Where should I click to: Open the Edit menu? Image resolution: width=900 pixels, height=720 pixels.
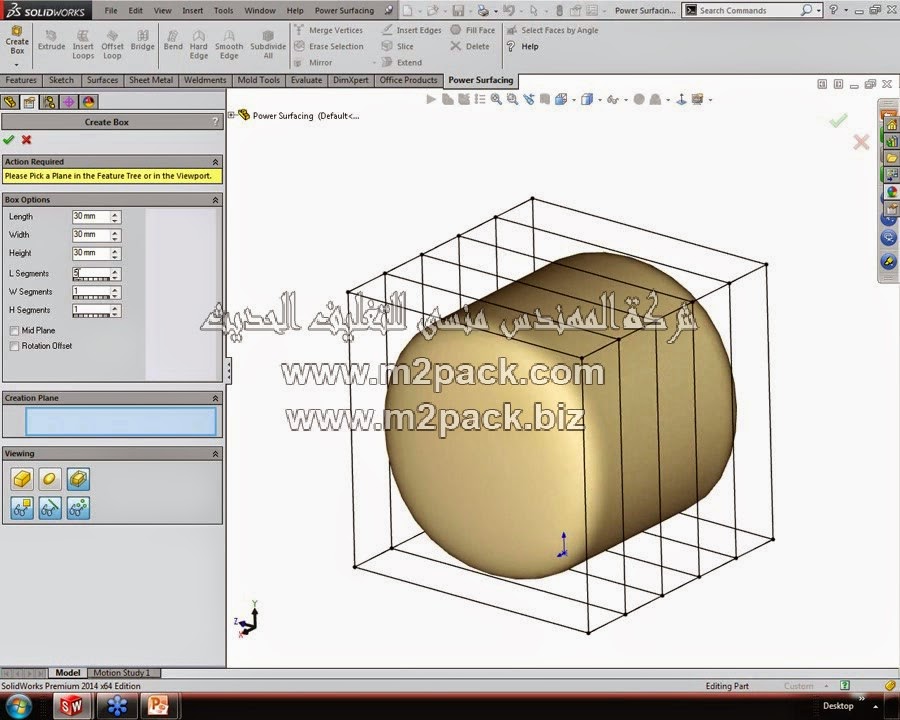(135, 10)
